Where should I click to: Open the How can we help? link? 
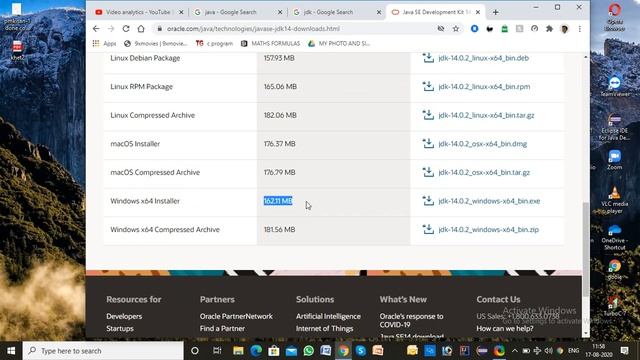click(x=505, y=328)
